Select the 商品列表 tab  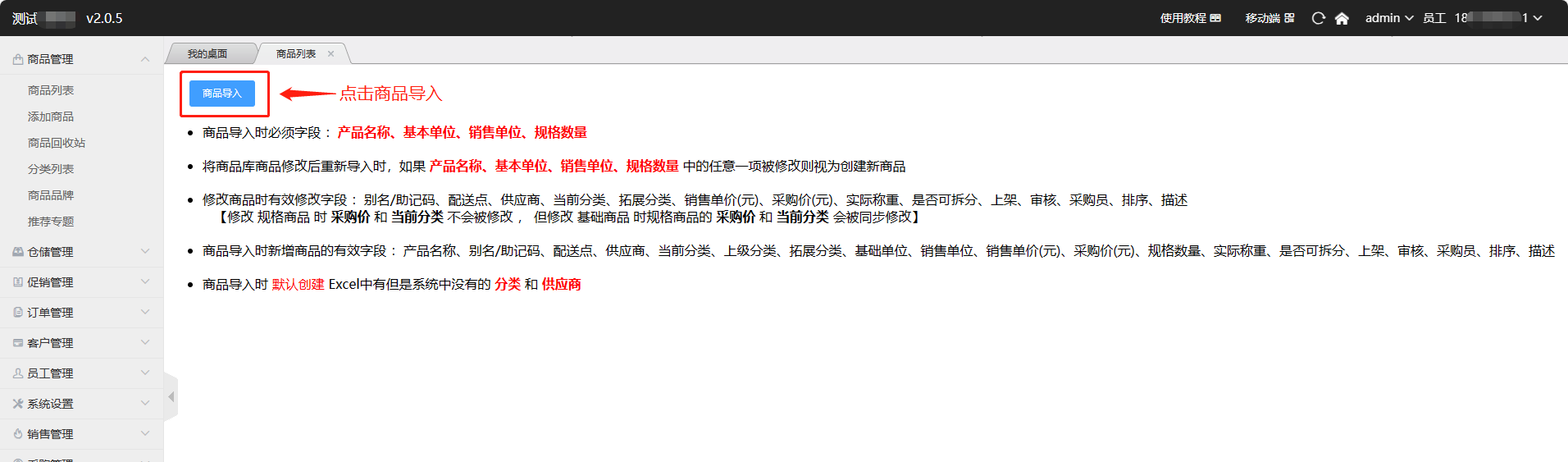point(296,54)
